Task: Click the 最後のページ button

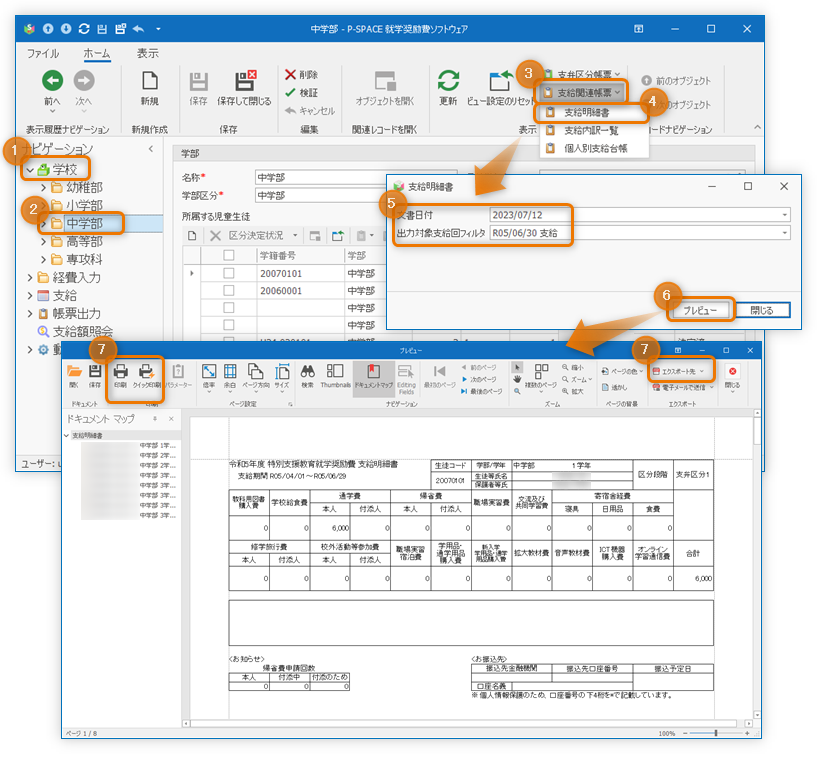Action: coord(481,391)
